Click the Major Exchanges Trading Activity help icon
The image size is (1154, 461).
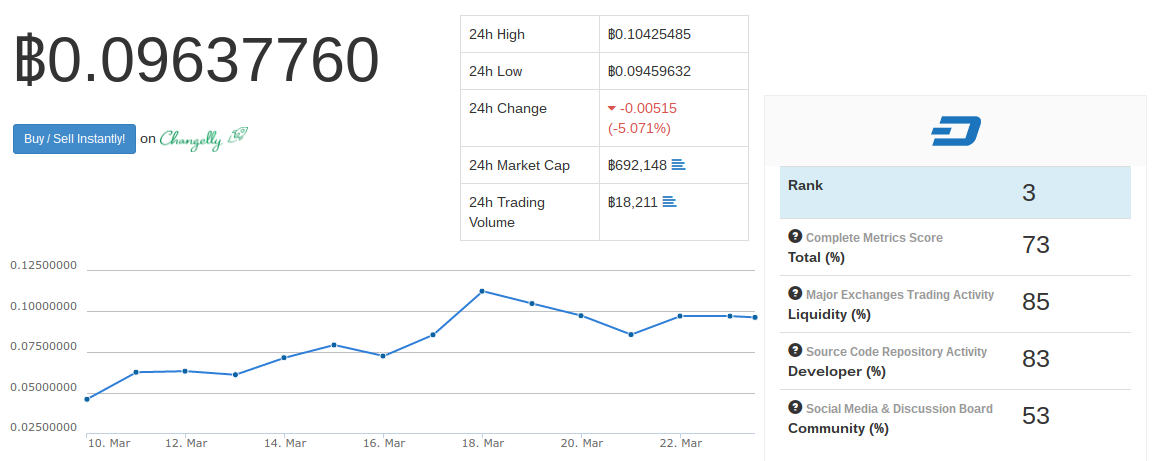click(795, 293)
